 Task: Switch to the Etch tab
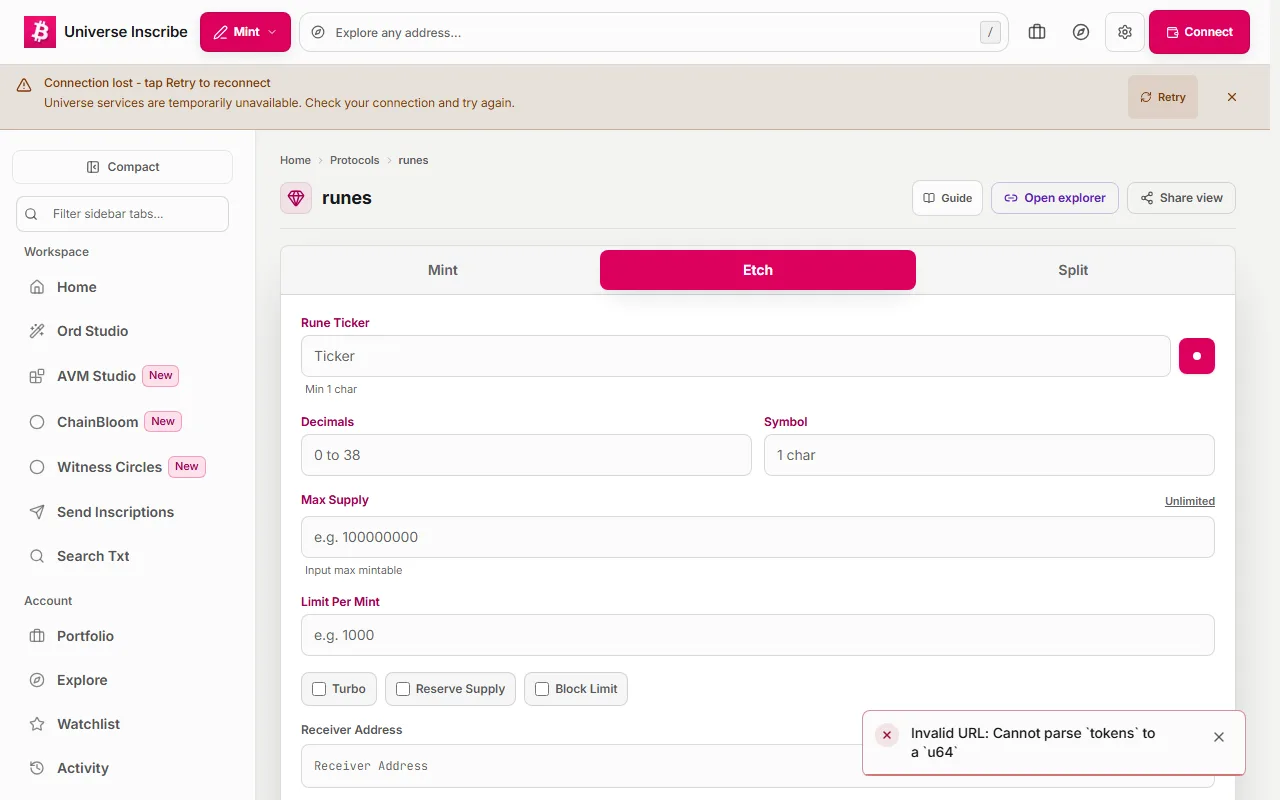758,270
